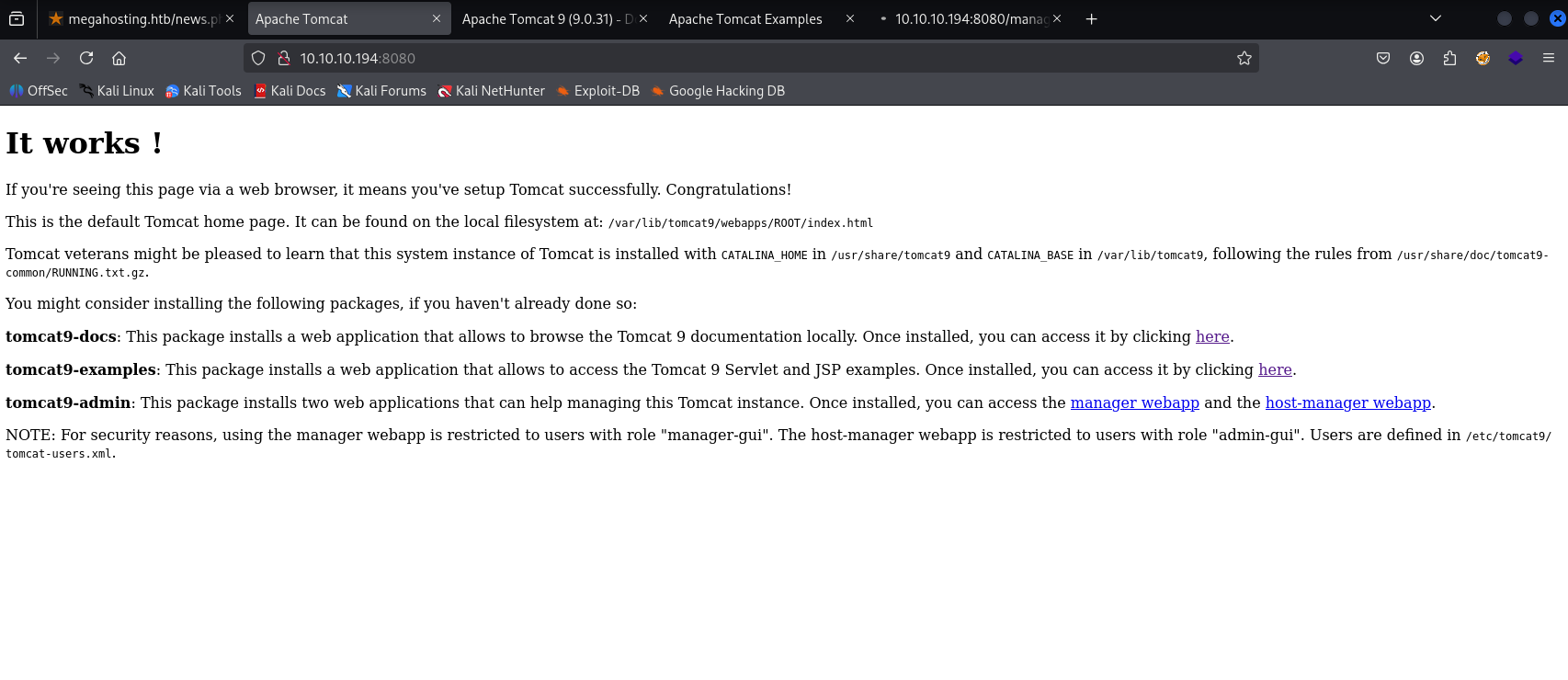Open the extensions puzzle menu
This screenshot has height=680, width=1568.
pyautogui.click(x=1449, y=58)
